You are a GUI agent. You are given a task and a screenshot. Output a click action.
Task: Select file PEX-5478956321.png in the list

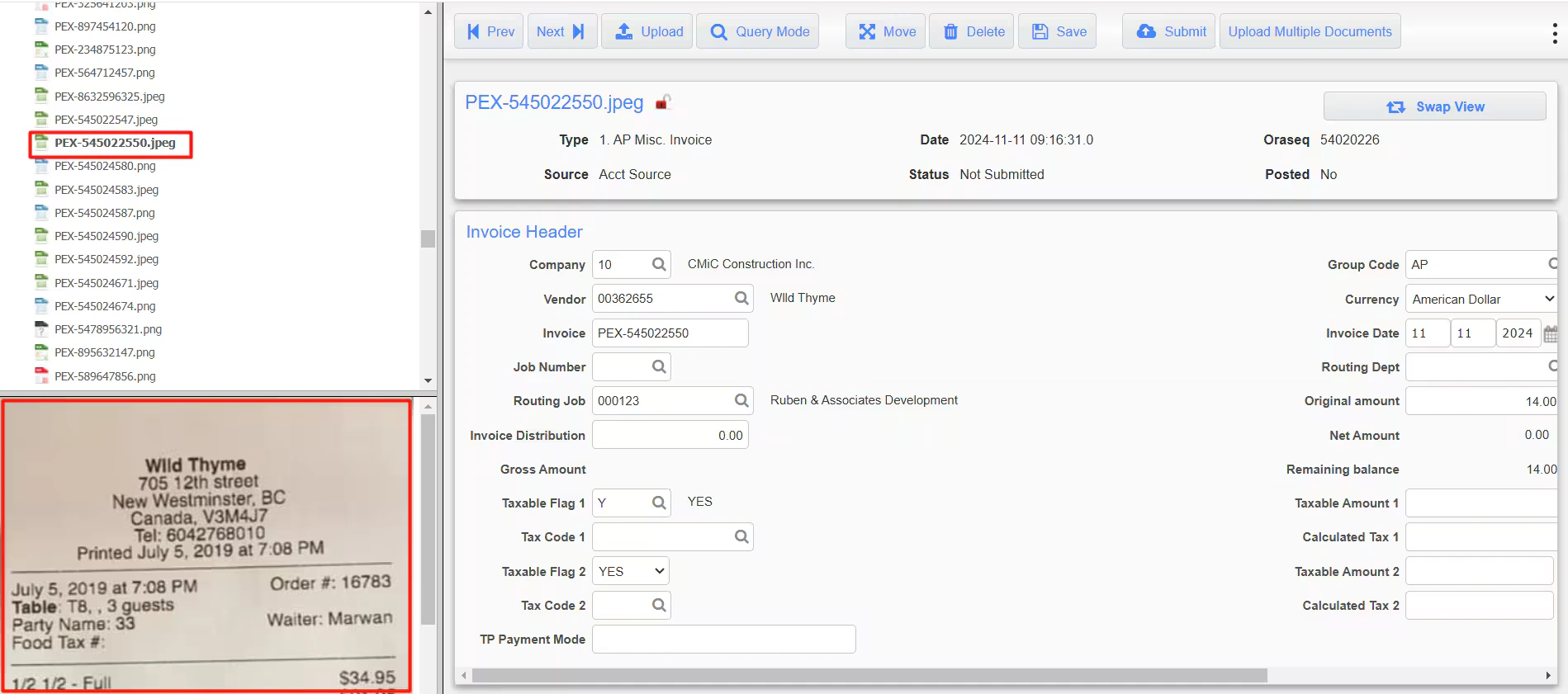pyautogui.click(x=108, y=329)
